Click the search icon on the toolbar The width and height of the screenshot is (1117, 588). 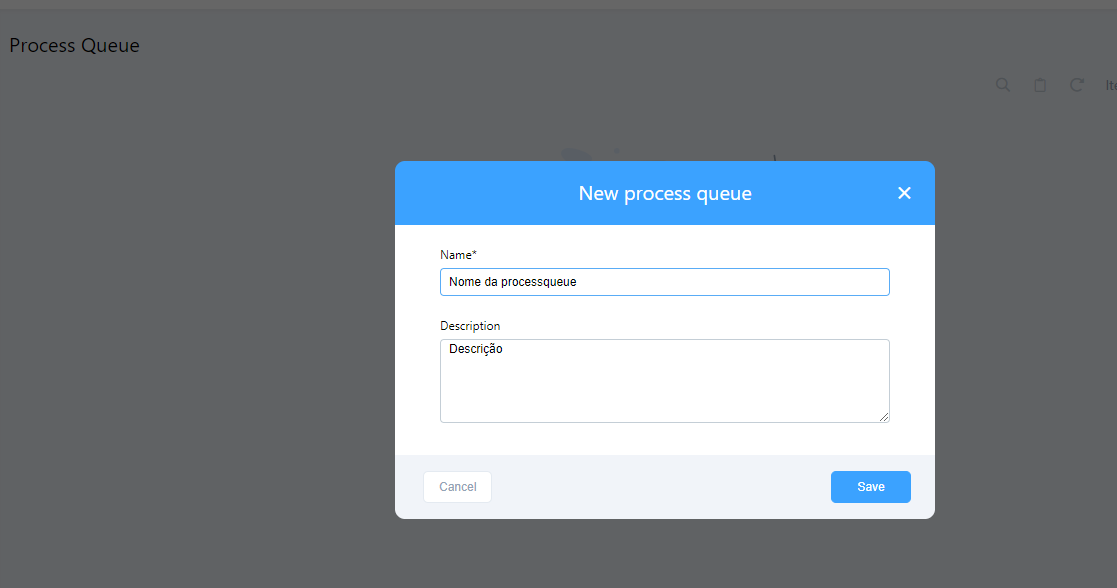click(x=1002, y=85)
